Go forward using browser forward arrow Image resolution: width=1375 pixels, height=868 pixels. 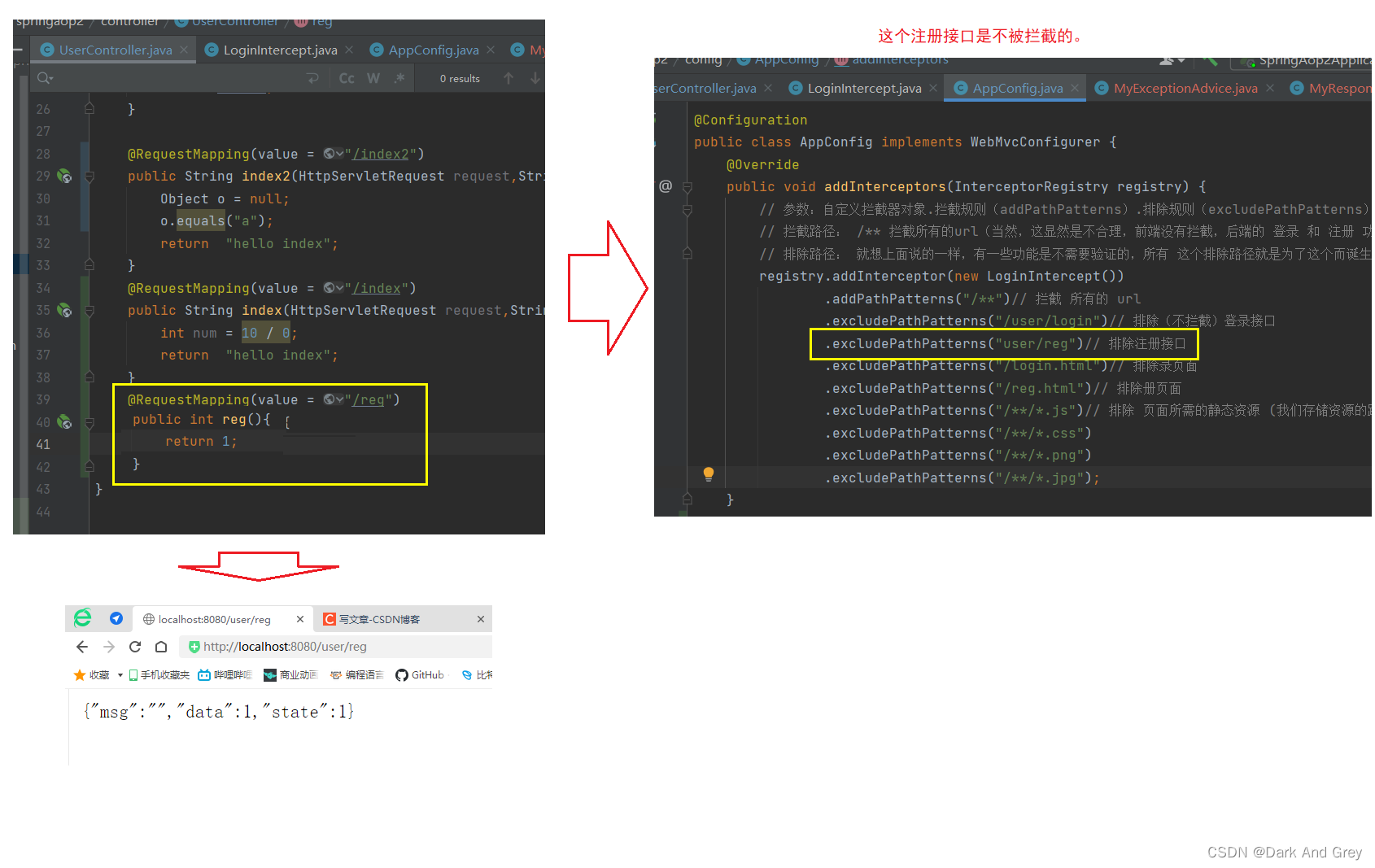[x=109, y=647]
